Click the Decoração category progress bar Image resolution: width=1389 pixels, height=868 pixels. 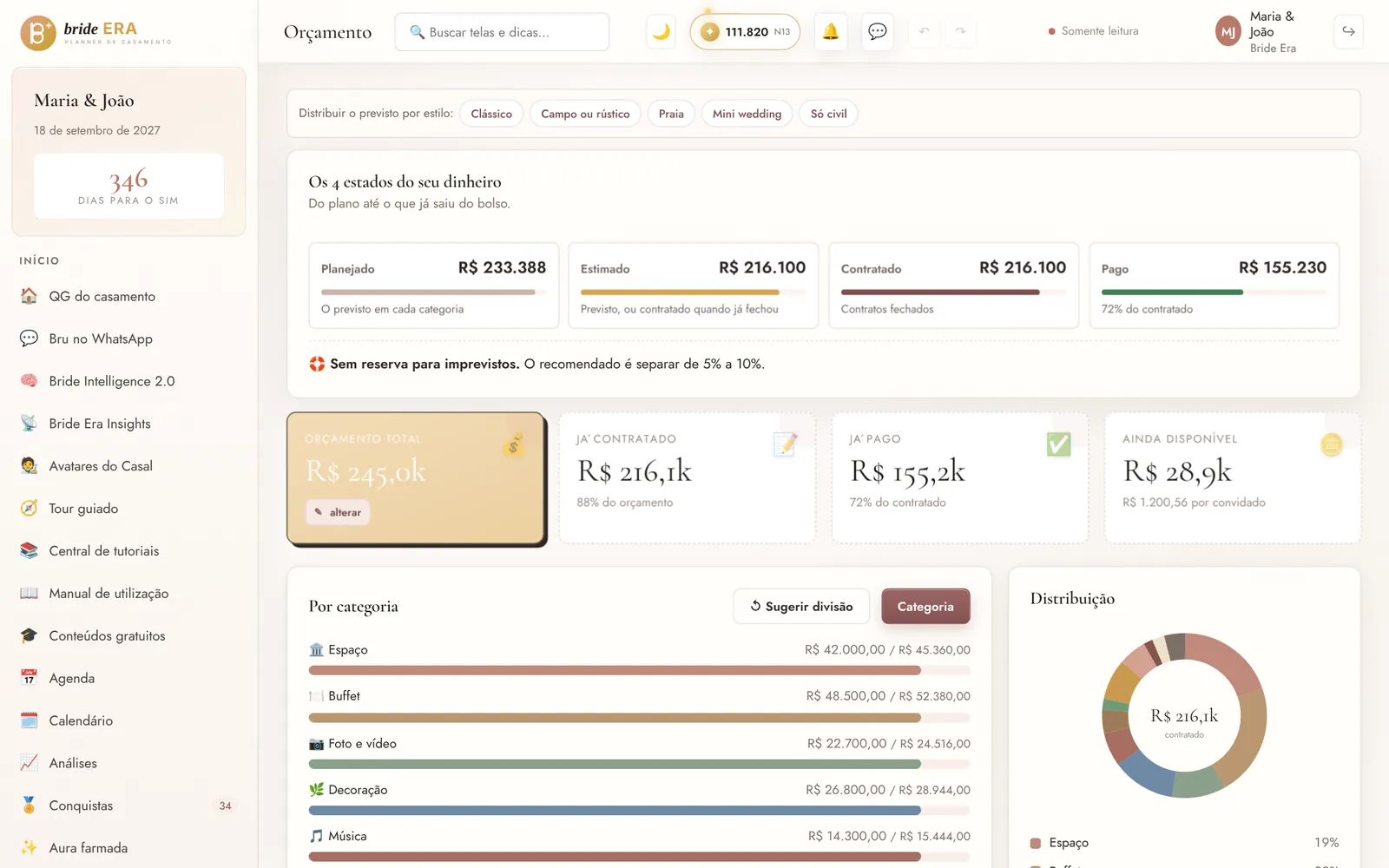639,811
